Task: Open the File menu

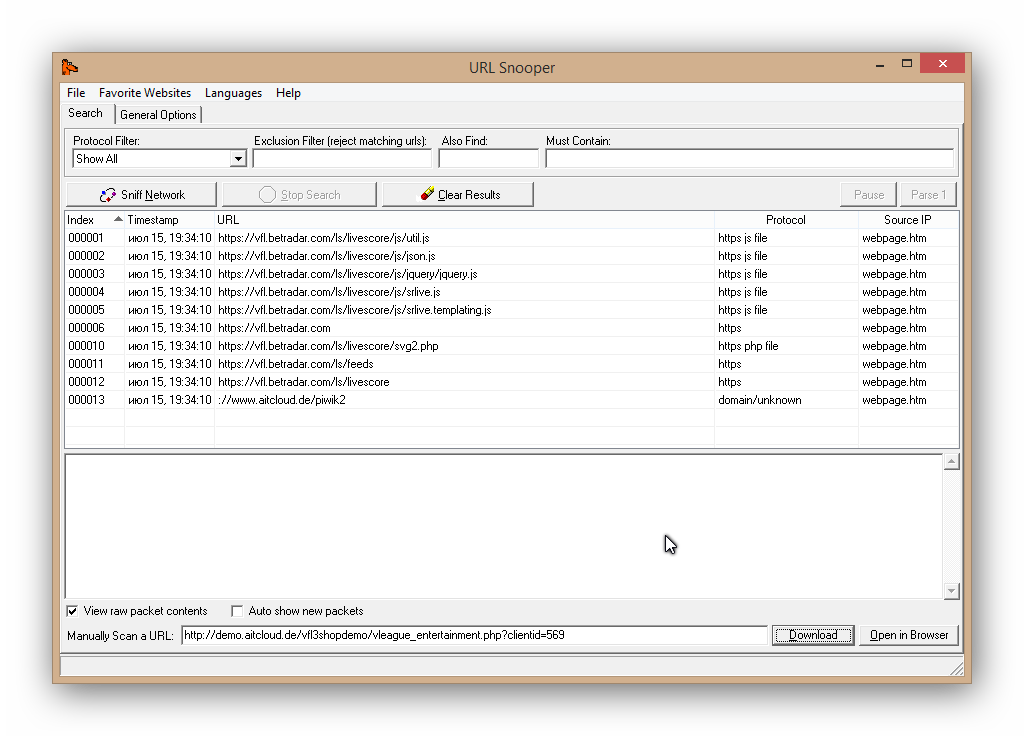Action: pos(76,93)
